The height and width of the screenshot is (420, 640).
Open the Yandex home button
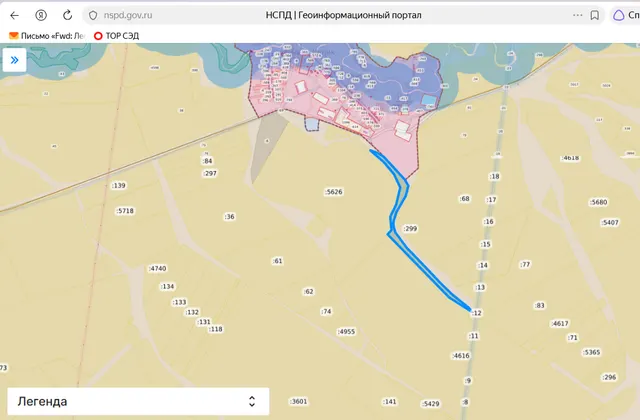40,16
